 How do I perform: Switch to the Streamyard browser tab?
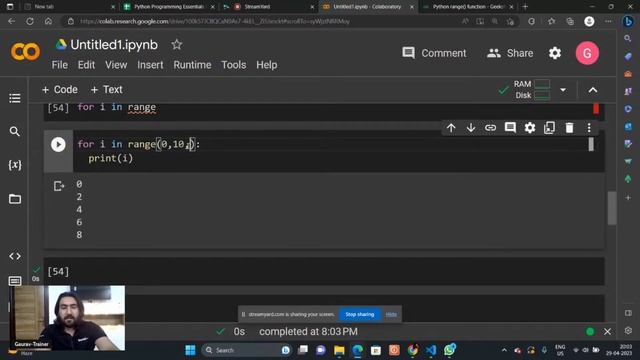[269, 7]
